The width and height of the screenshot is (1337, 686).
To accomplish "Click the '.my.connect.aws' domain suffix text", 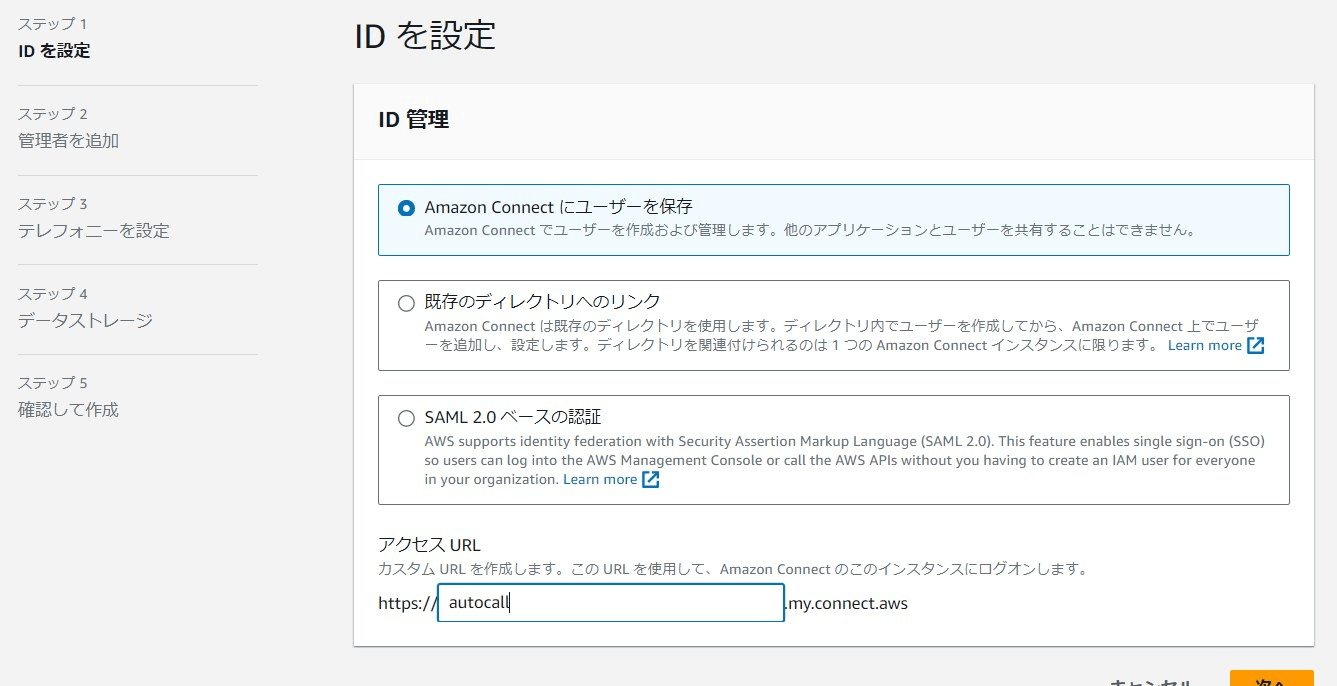I will click(847, 603).
